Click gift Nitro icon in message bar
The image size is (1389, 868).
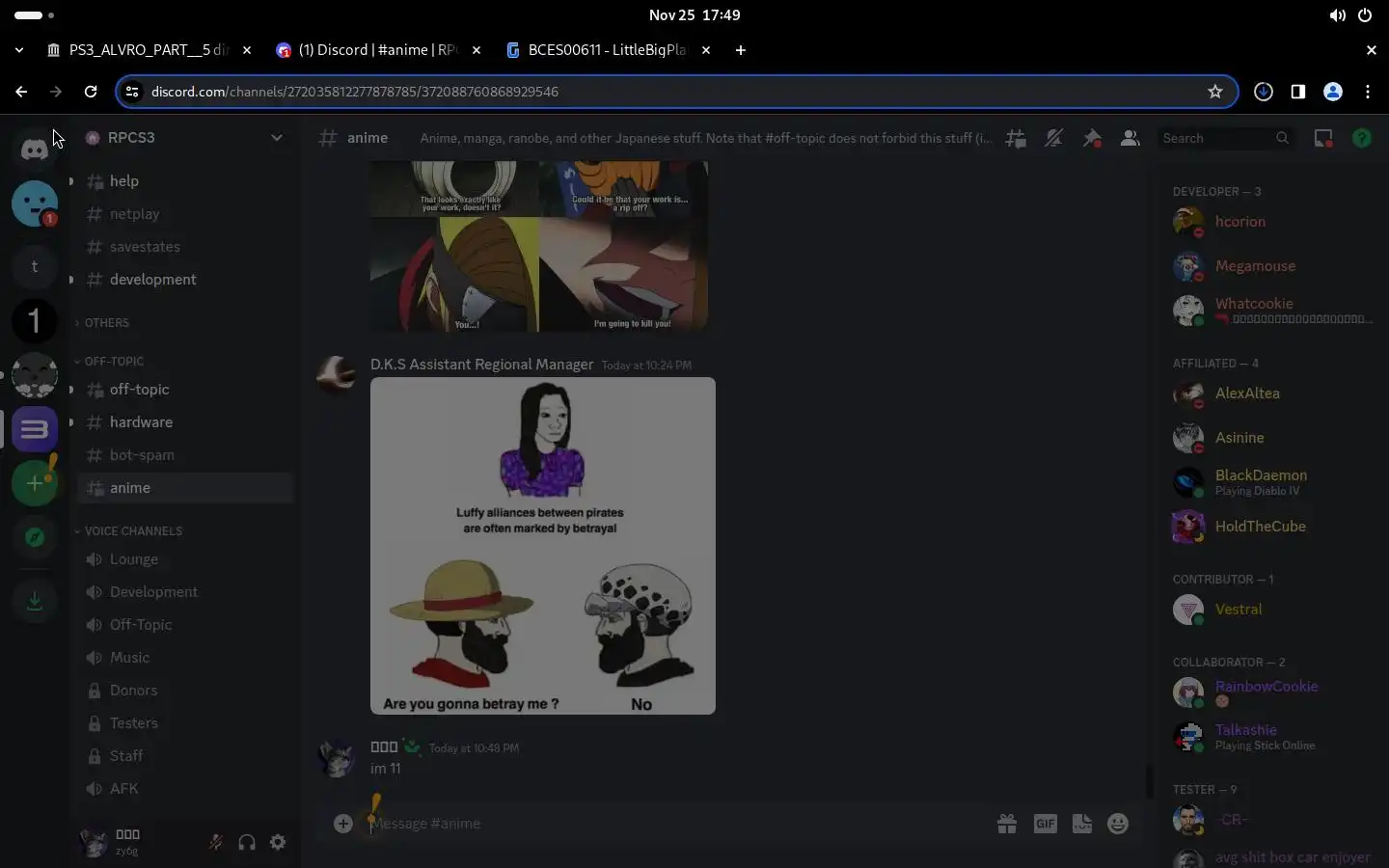pos(1007,824)
